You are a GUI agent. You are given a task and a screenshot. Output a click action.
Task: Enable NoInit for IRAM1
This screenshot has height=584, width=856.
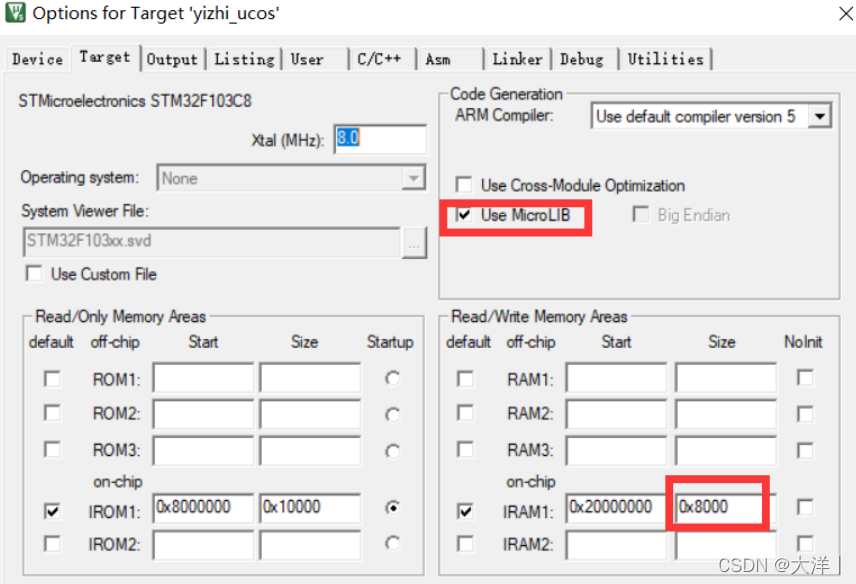805,507
